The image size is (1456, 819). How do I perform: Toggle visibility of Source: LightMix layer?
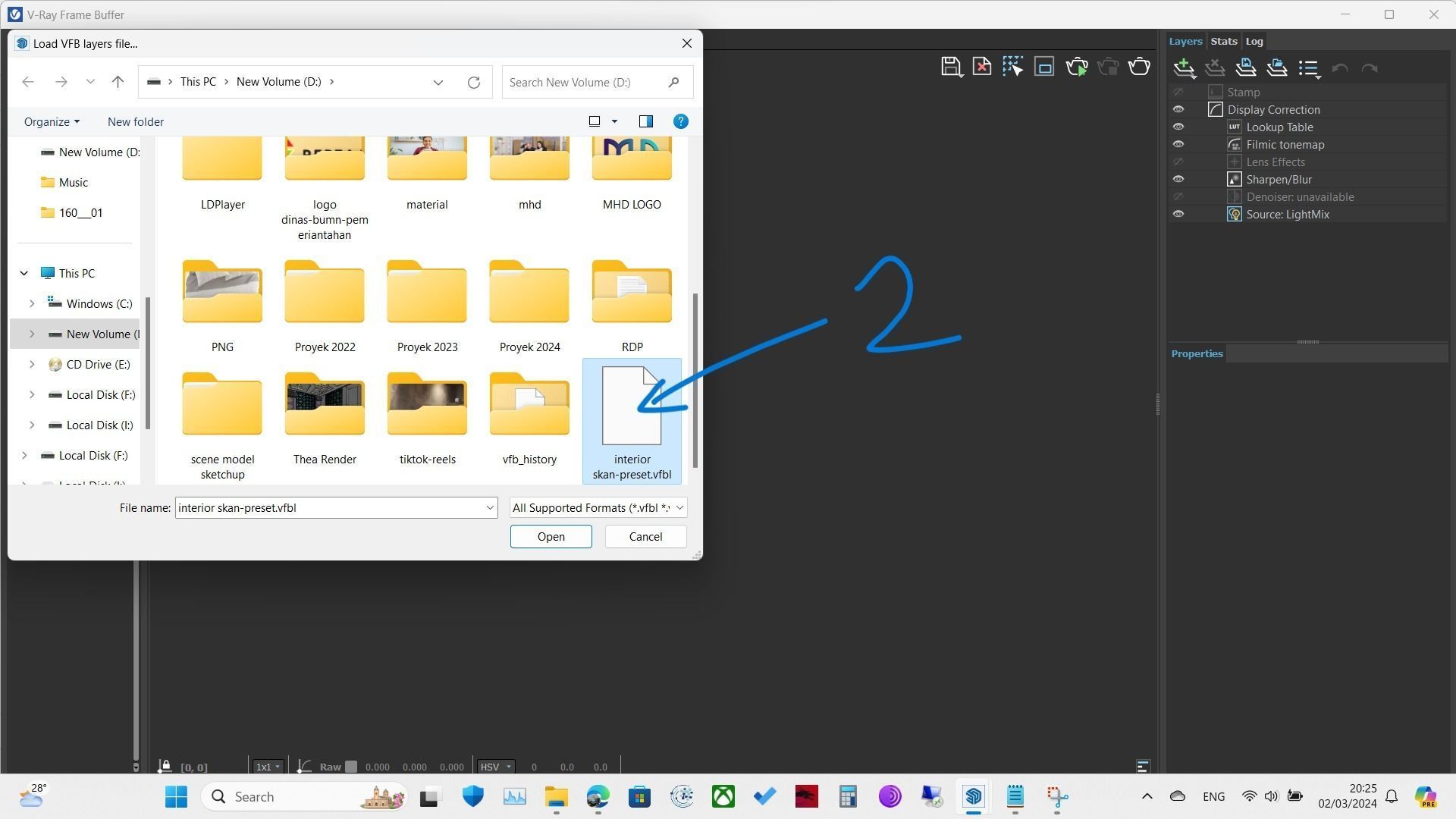point(1178,215)
